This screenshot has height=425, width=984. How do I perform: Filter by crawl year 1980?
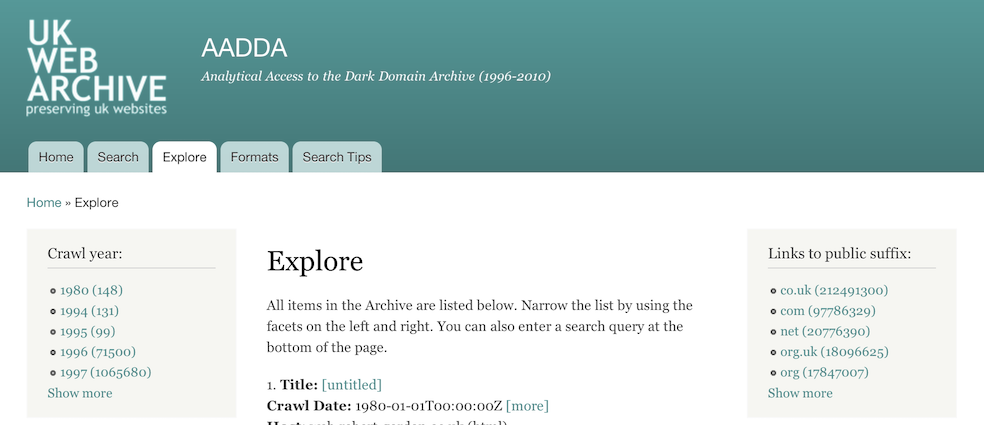coord(91,291)
